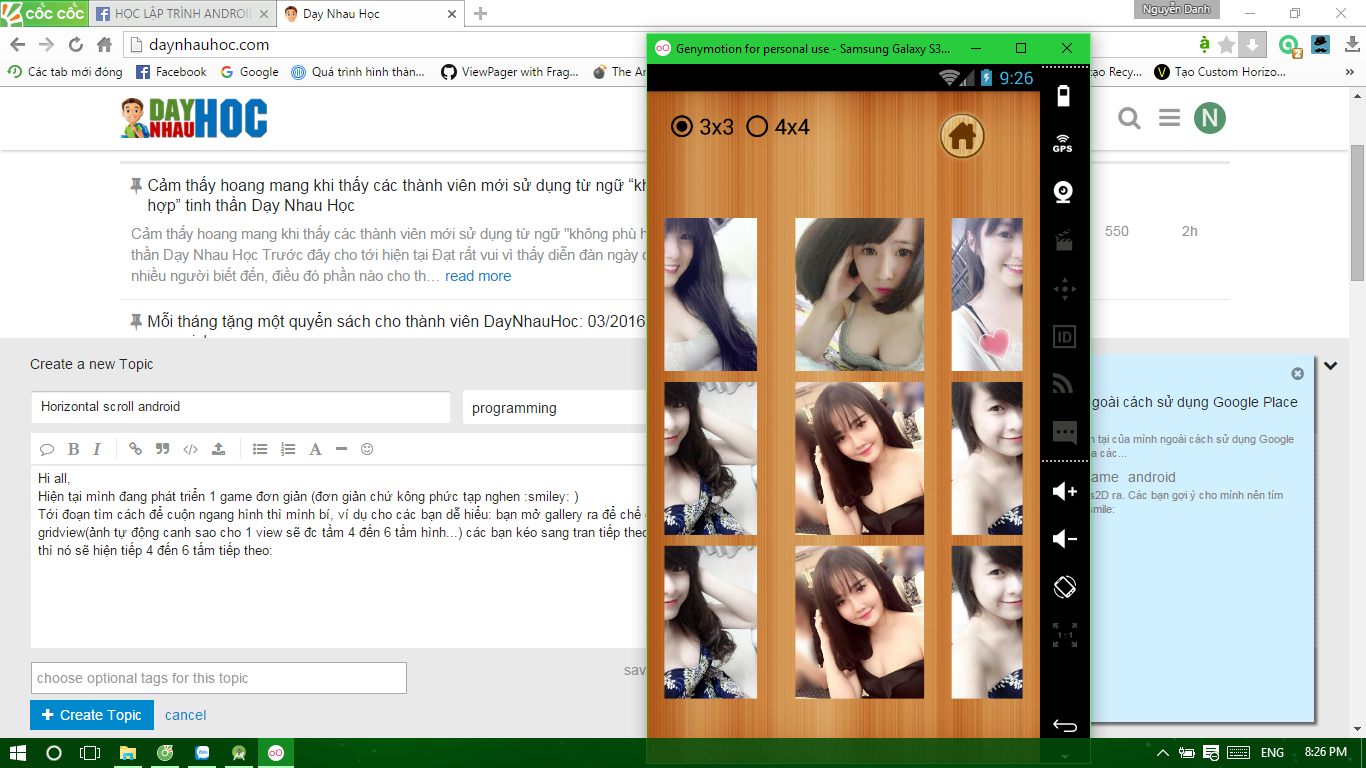Click the Blockquote icon in editor toolbar
1366x768 pixels.
(162, 449)
